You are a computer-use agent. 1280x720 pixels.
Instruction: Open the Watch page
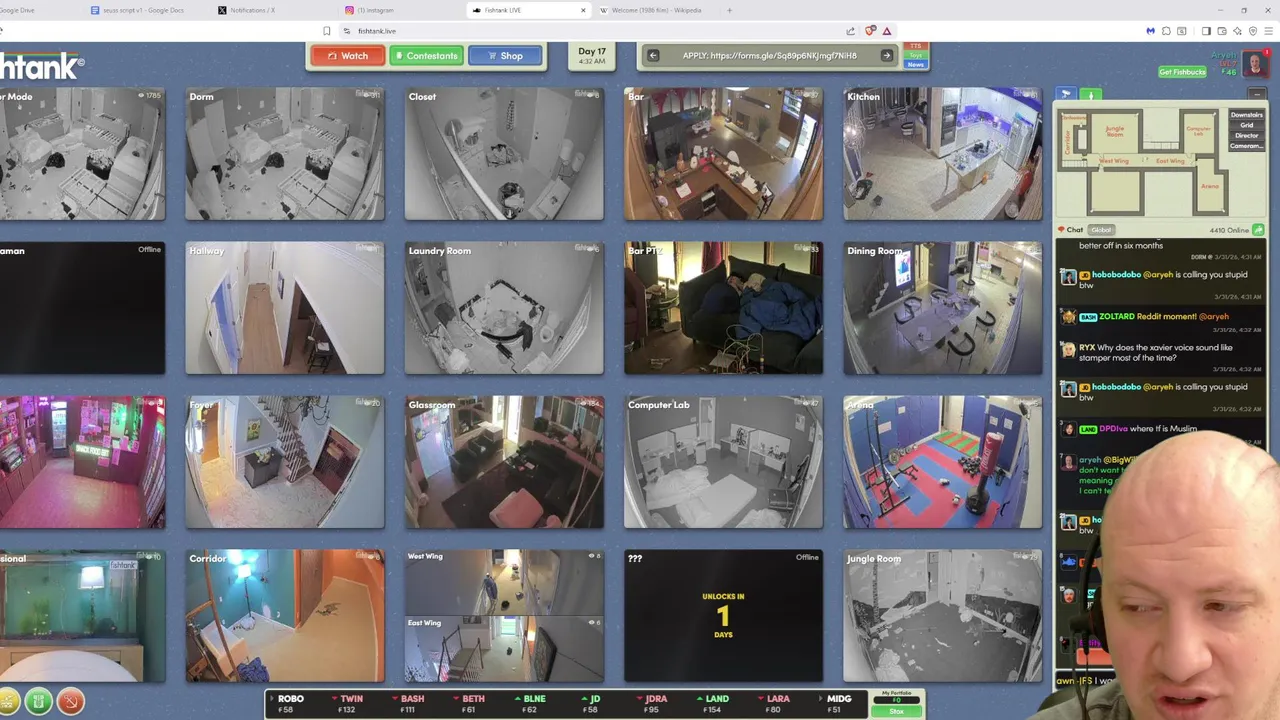click(x=347, y=56)
